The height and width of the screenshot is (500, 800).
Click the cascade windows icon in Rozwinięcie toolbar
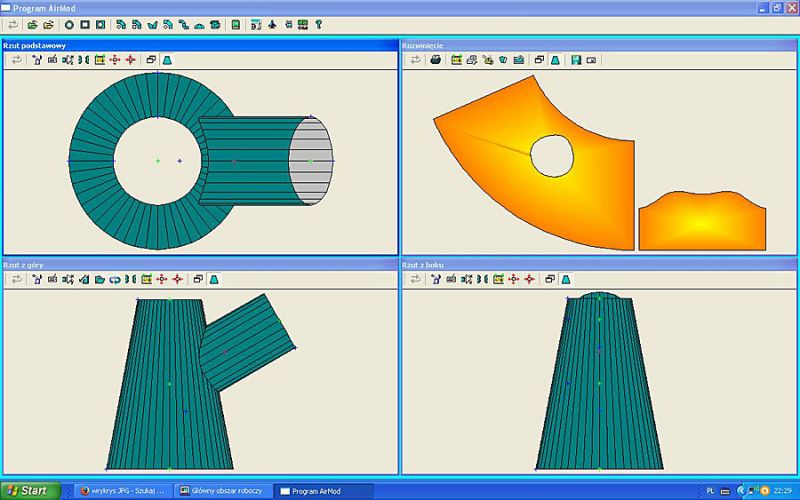click(538, 60)
